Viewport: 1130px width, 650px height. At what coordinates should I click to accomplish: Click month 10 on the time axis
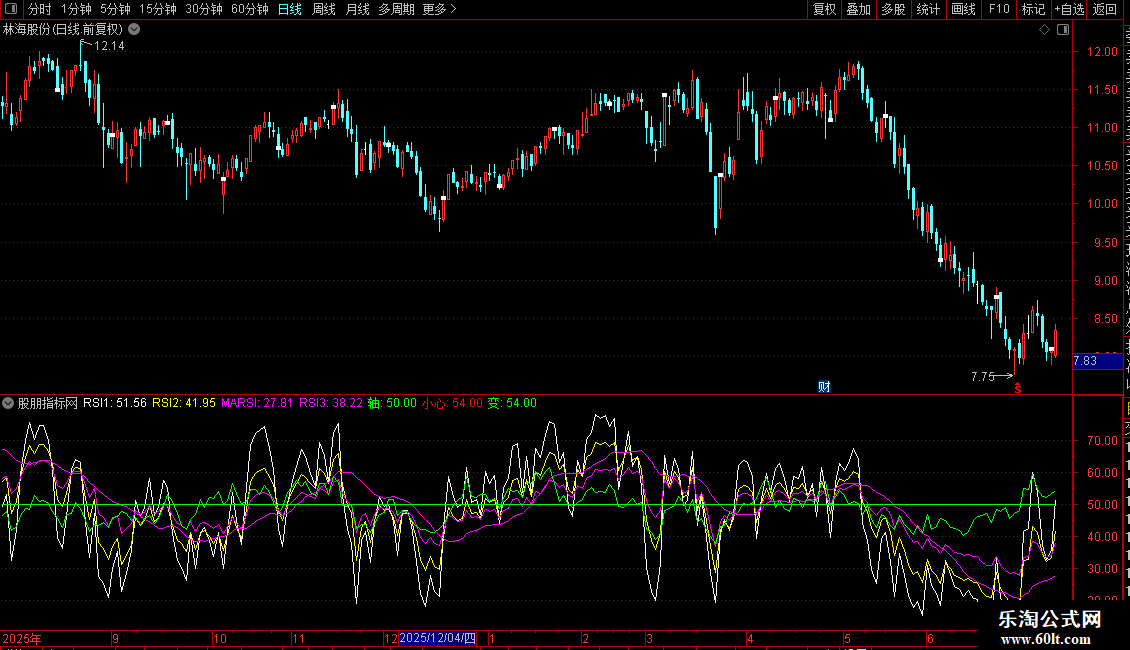(220, 638)
